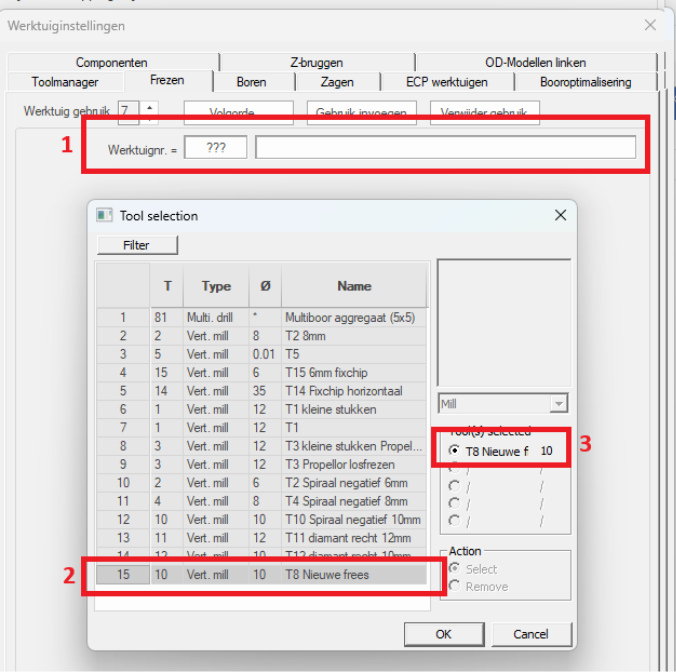Click the tool preview image box
The height and width of the screenshot is (672, 676).
[x=504, y=323]
